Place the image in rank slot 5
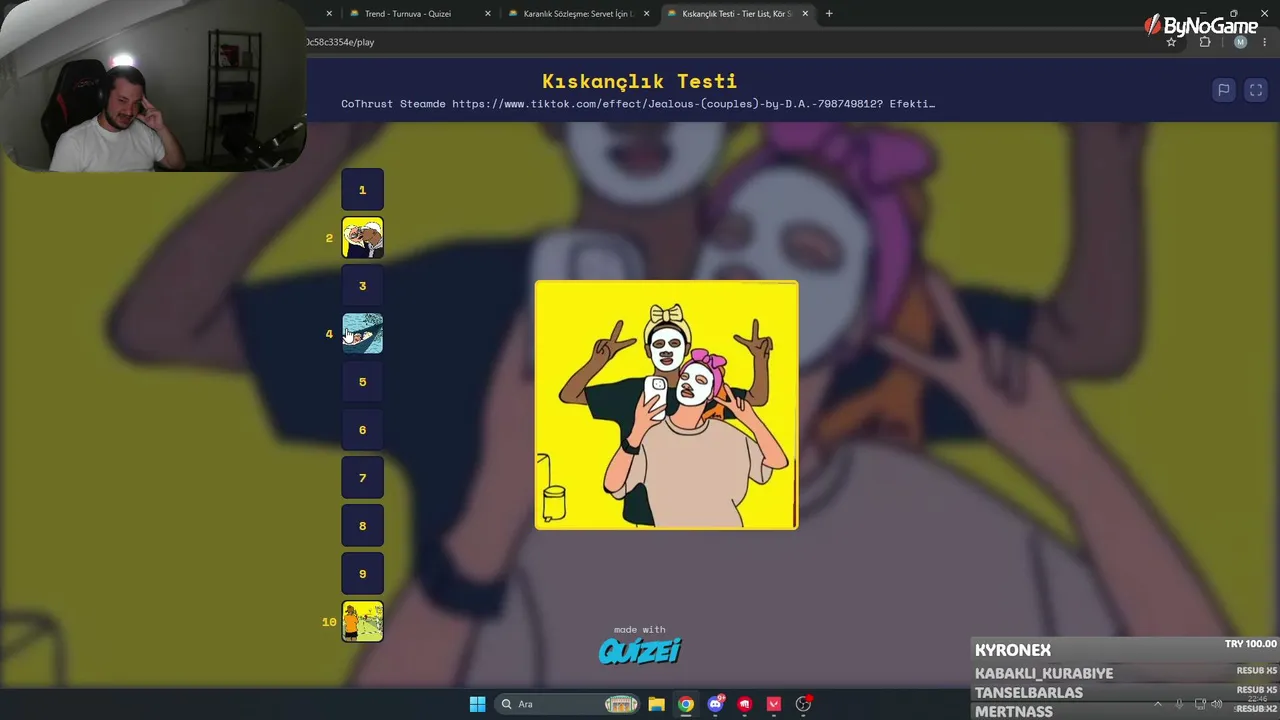Image resolution: width=1280 pixels, height=720 pixels. pos(362,382)
